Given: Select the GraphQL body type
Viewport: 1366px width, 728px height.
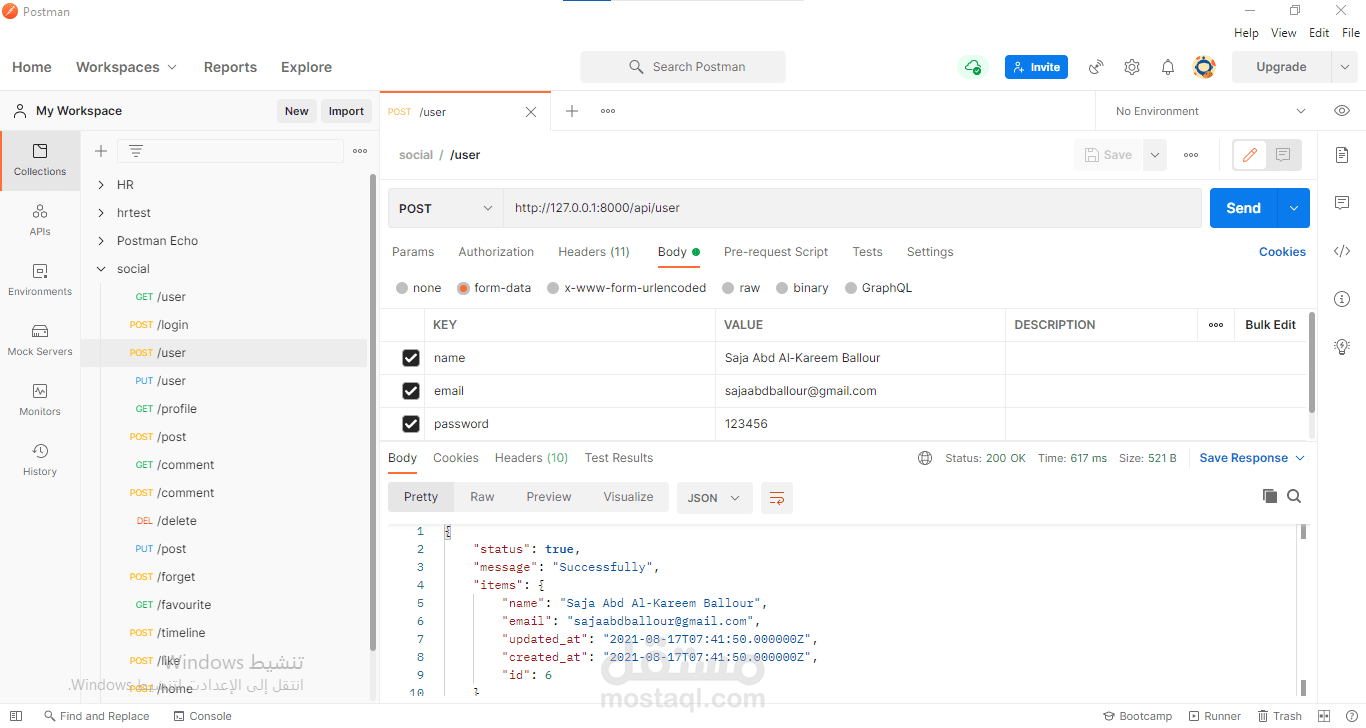Looking at the screenshot, I should coord(851,288).
